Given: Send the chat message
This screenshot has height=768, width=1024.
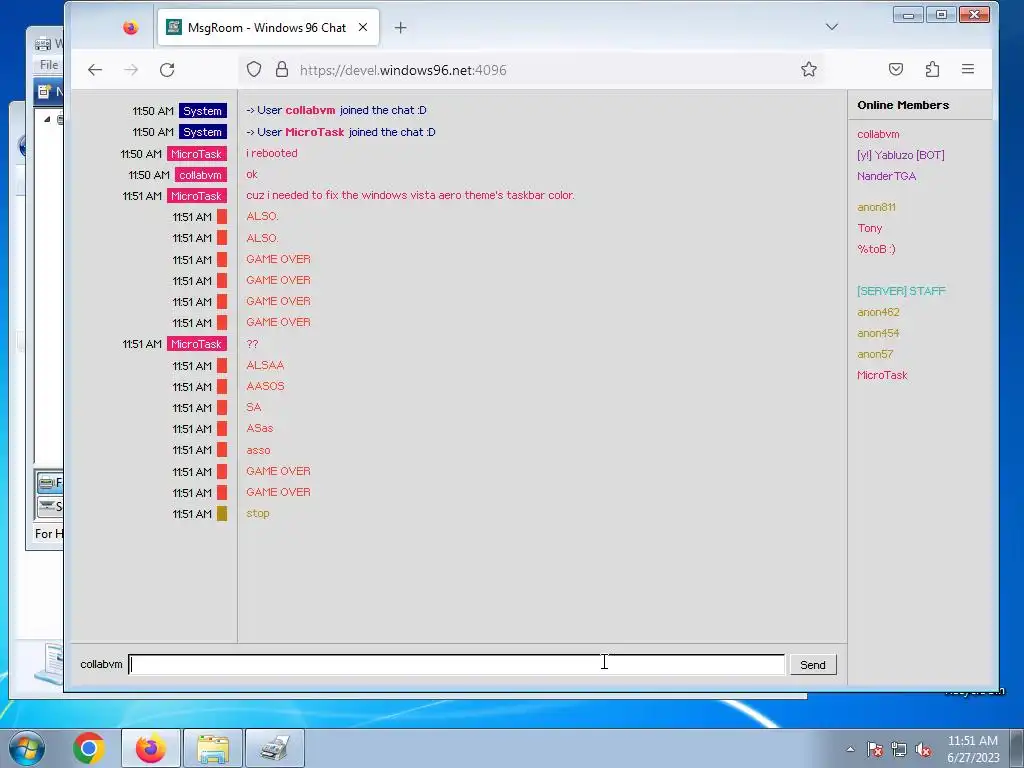Looking at the screenshot, I should tap(812, 664).
